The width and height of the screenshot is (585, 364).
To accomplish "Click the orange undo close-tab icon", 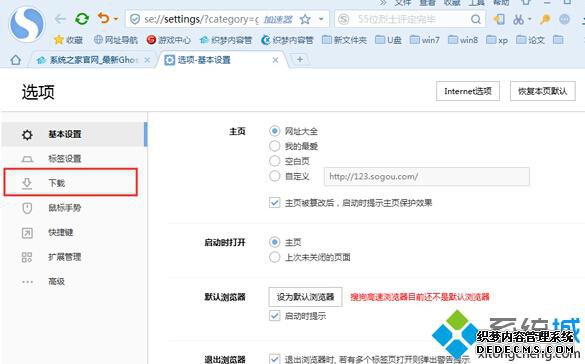I will 104,18.
